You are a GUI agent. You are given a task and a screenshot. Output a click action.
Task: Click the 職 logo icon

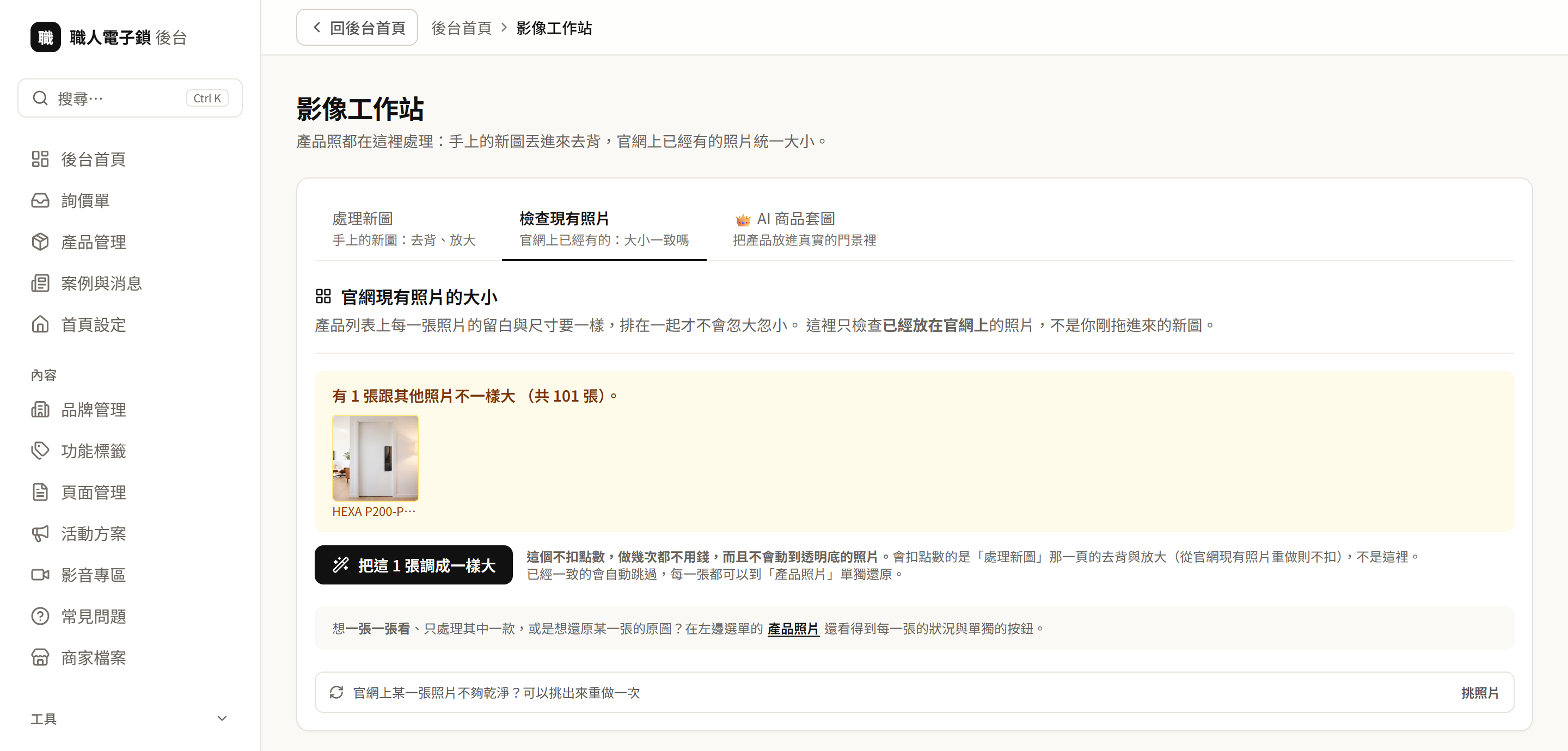pyautogui.click(x=45, y=37)
